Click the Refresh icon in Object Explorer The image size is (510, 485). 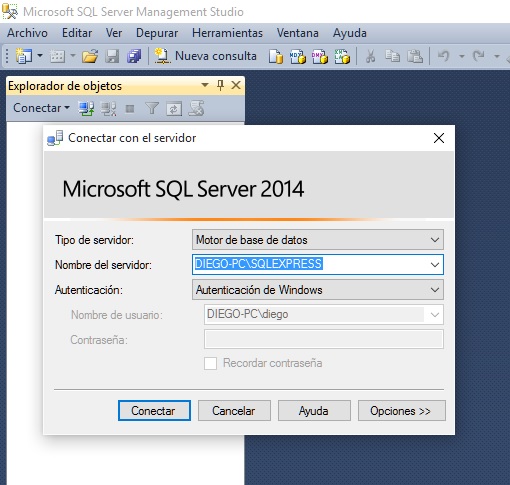click(x=174, y=109)
